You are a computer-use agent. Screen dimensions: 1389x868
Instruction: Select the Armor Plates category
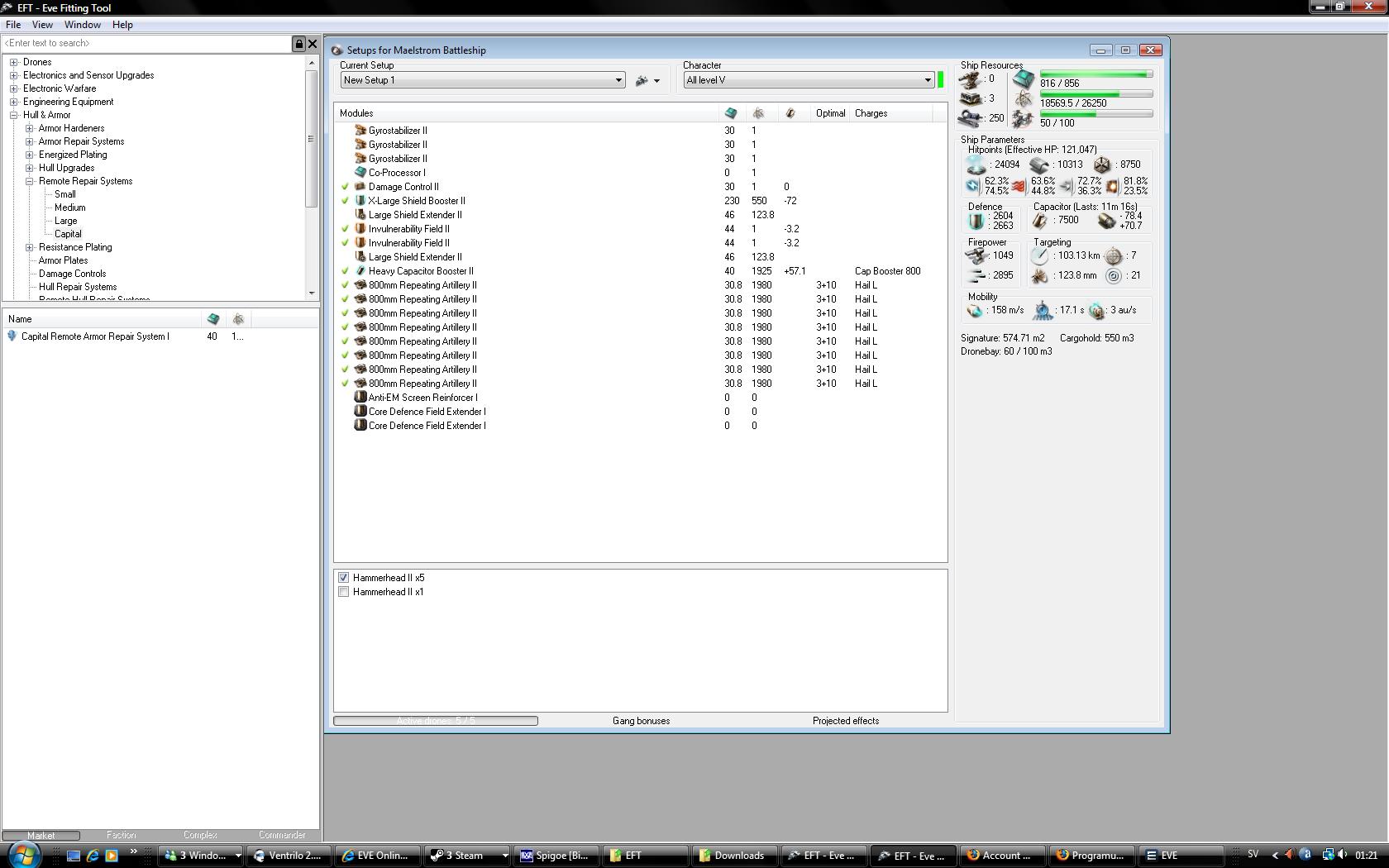tap(63, 260)
